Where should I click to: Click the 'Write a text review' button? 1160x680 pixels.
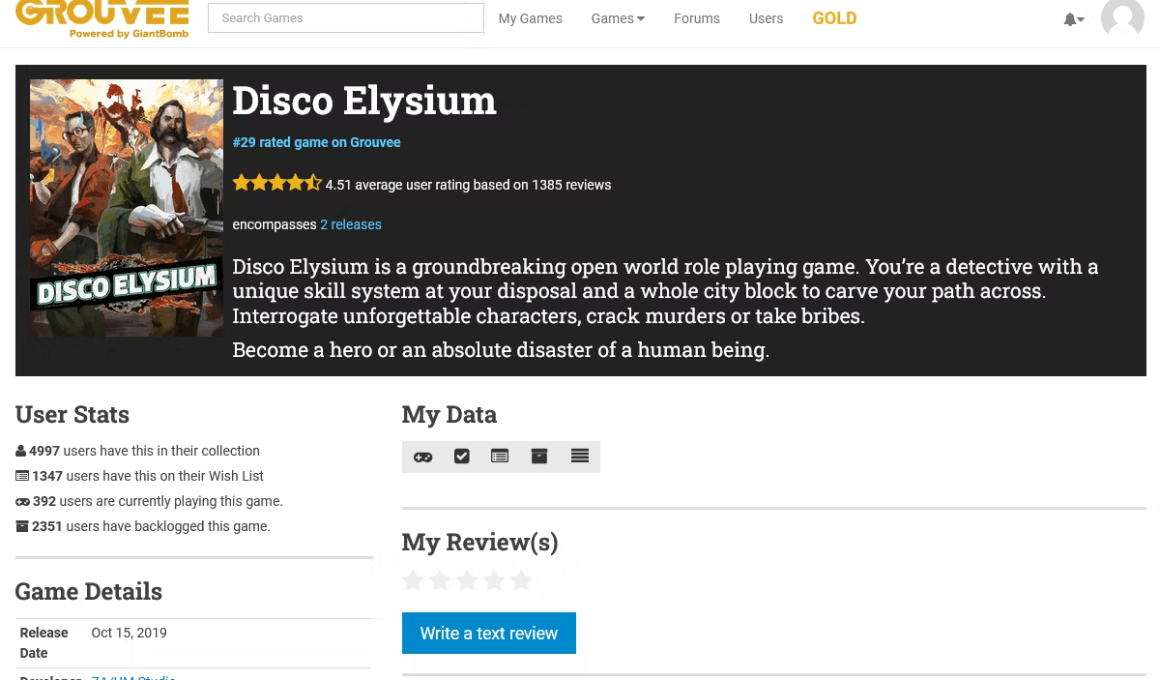tap(489, 633)
